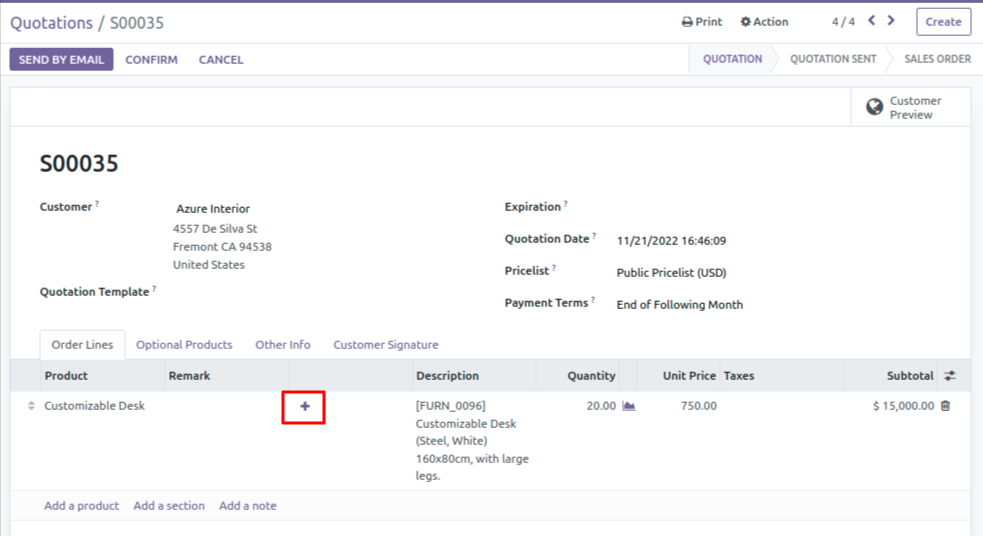Switch to the Optional Products tab
Screen dimensions: 983x536
tap(184, 345)
